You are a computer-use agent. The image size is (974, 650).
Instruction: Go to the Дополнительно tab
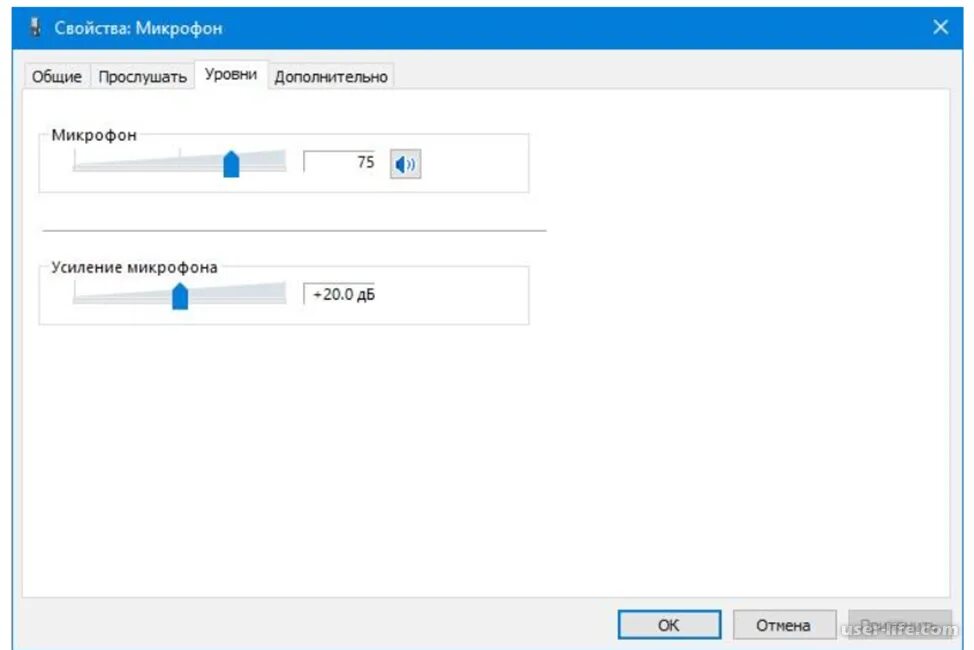331,76
